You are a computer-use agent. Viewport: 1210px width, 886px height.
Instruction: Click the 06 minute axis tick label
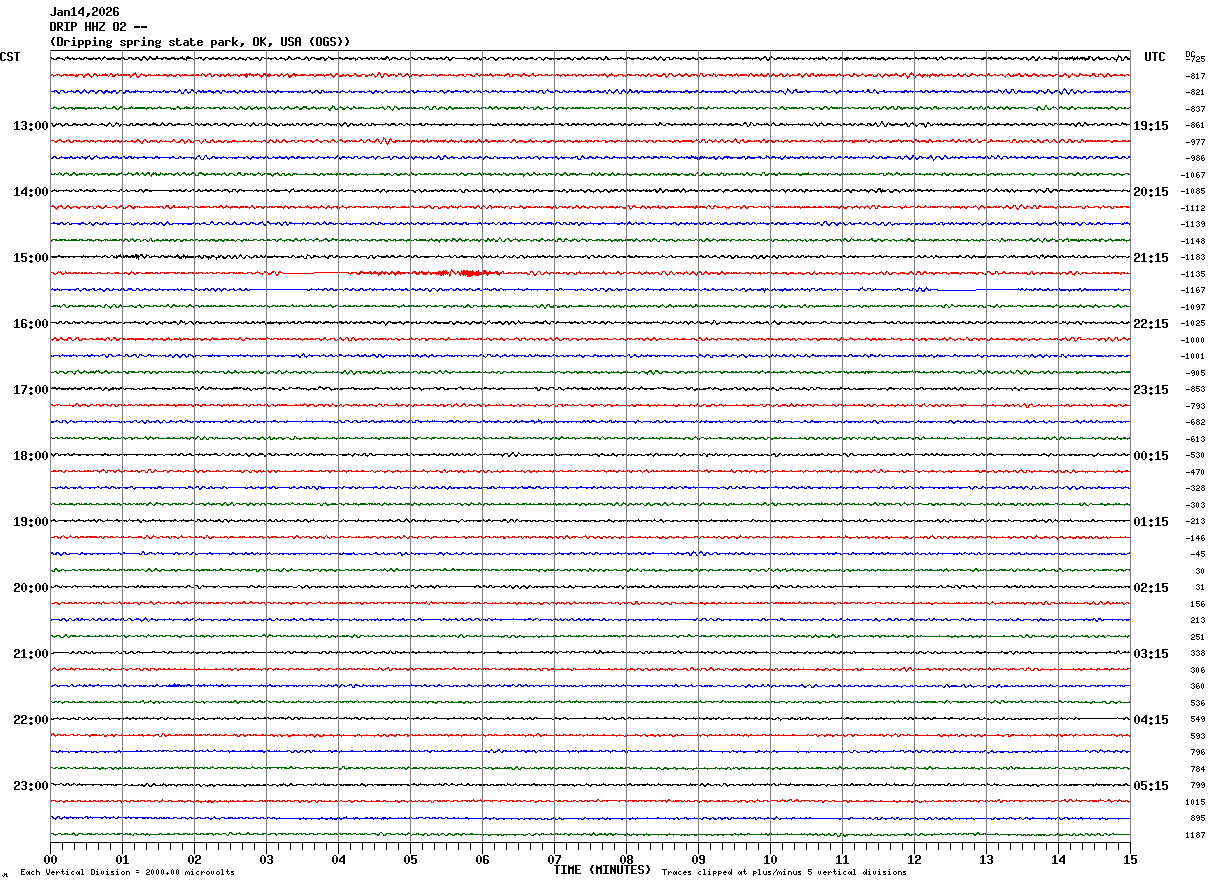click(482, 859)
